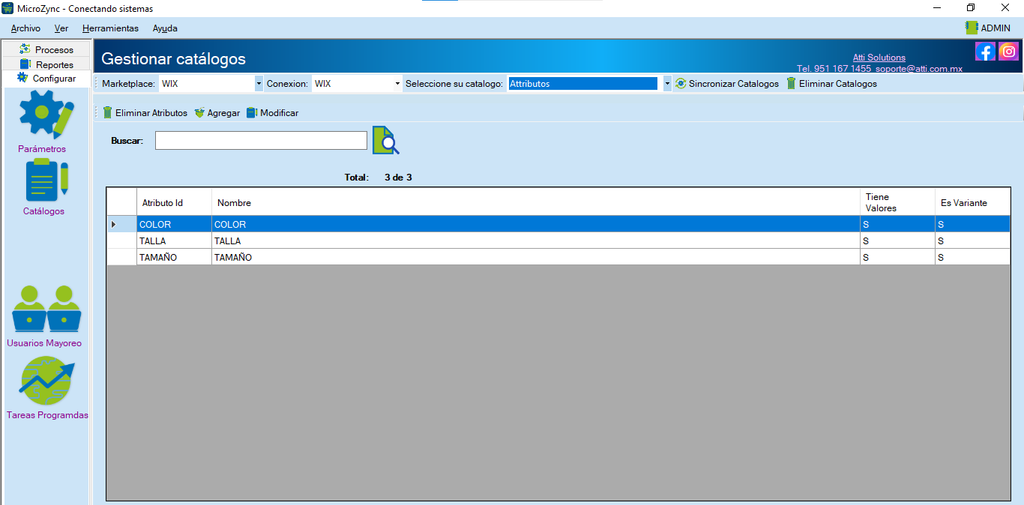Click Eliminar Atributos
The width and height of the screenshot is (1024, 505).
(145, 113)
